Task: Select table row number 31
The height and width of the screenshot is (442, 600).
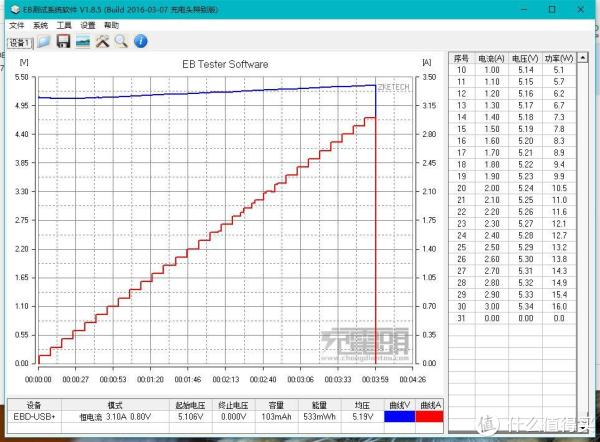Action: pyautogui.click(x=461, y=319)
